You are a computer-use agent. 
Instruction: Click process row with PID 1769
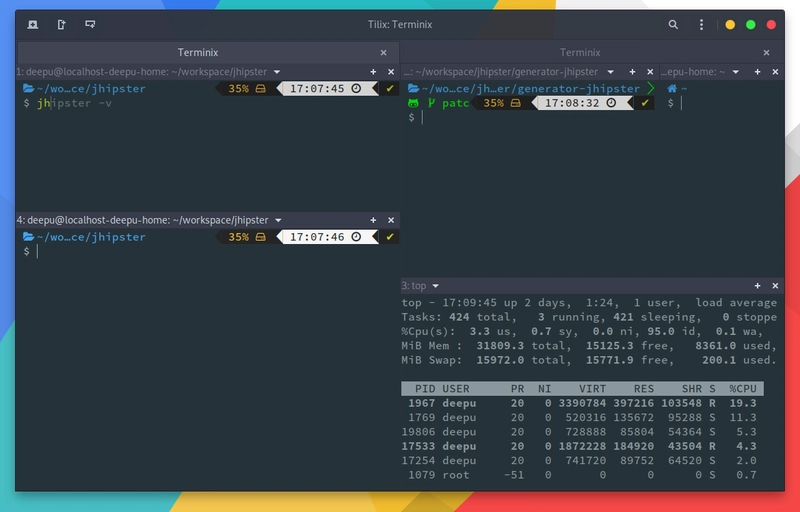point(582,417)
